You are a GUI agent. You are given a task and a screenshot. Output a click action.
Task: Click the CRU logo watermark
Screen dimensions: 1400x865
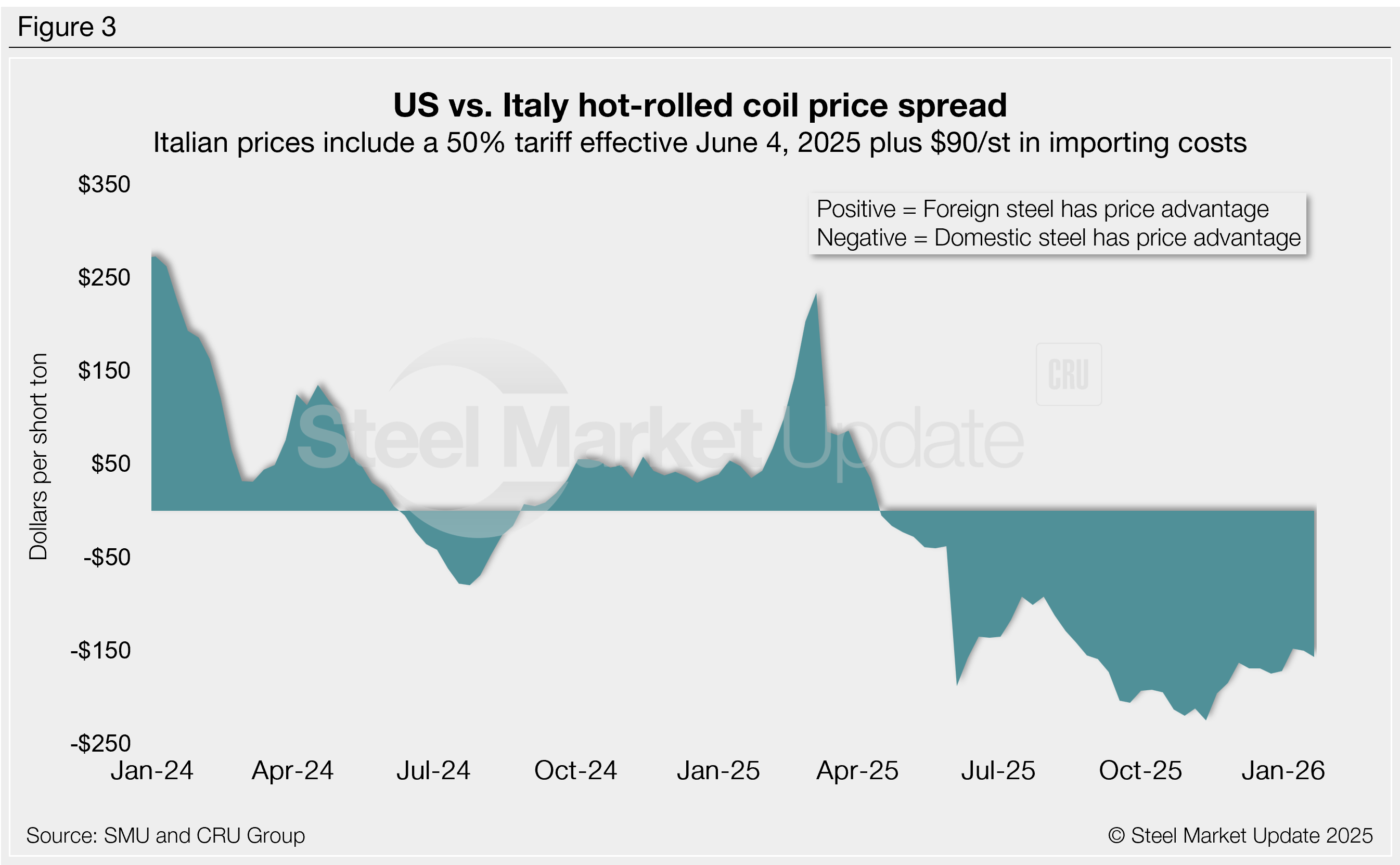click(1068, 375)
